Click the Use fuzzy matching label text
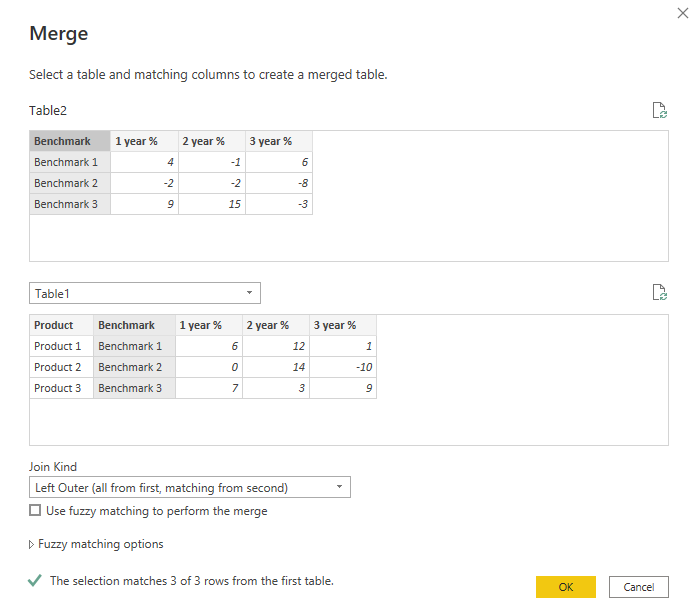Screen dimensions: 689x614 click(156, 511)
